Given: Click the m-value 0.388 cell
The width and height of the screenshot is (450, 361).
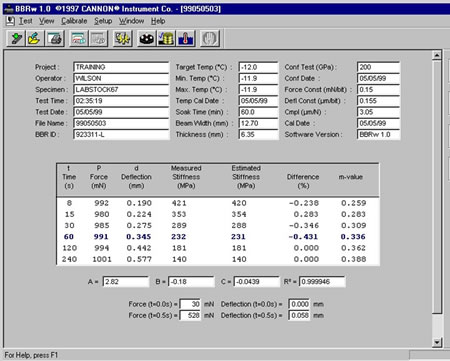Looking at the screenshot, I should pyautogui.click(x=353, y=259).
